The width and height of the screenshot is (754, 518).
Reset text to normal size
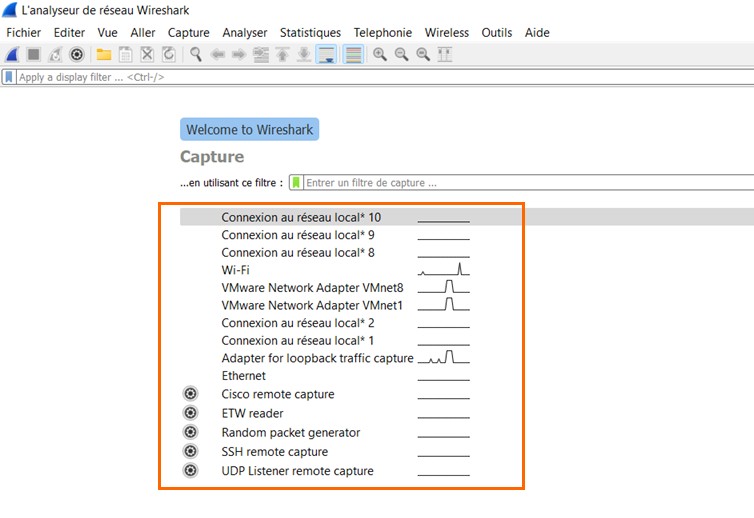click(x=423, y=54)
